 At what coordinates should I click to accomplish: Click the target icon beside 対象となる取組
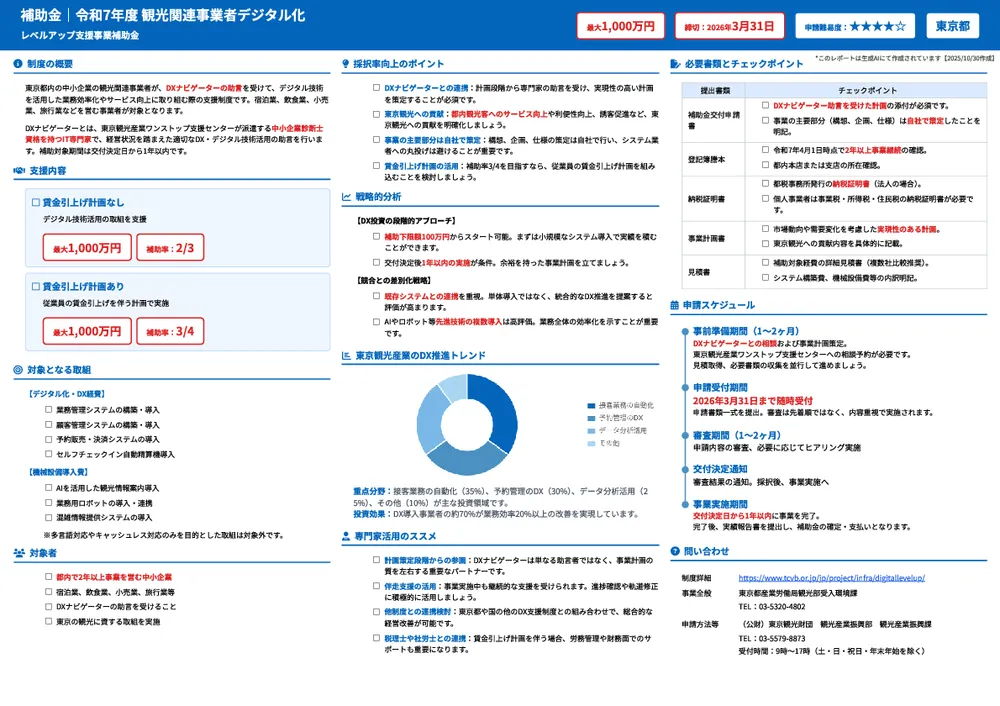(19, 370)
